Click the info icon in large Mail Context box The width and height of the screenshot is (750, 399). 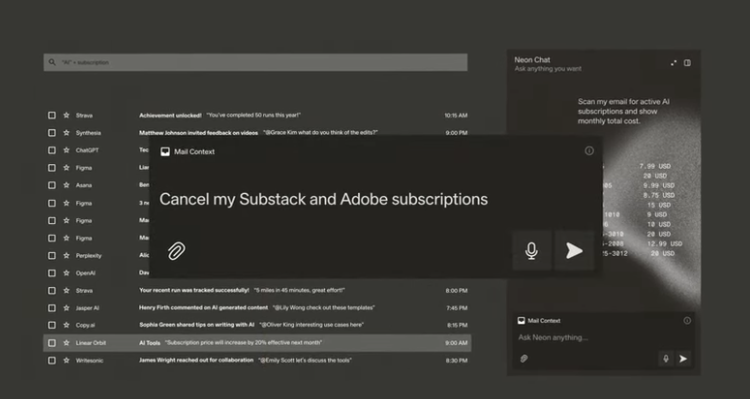(x=589, y=151)
